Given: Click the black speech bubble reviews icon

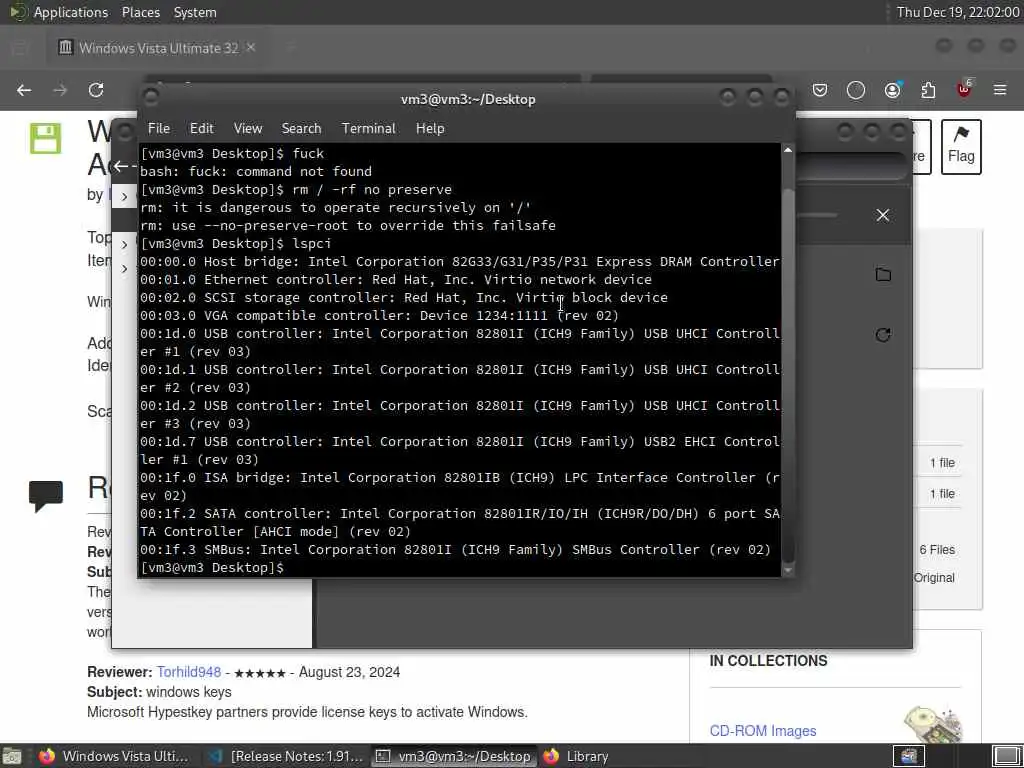Looking at the screenshot, I should 46,496.
